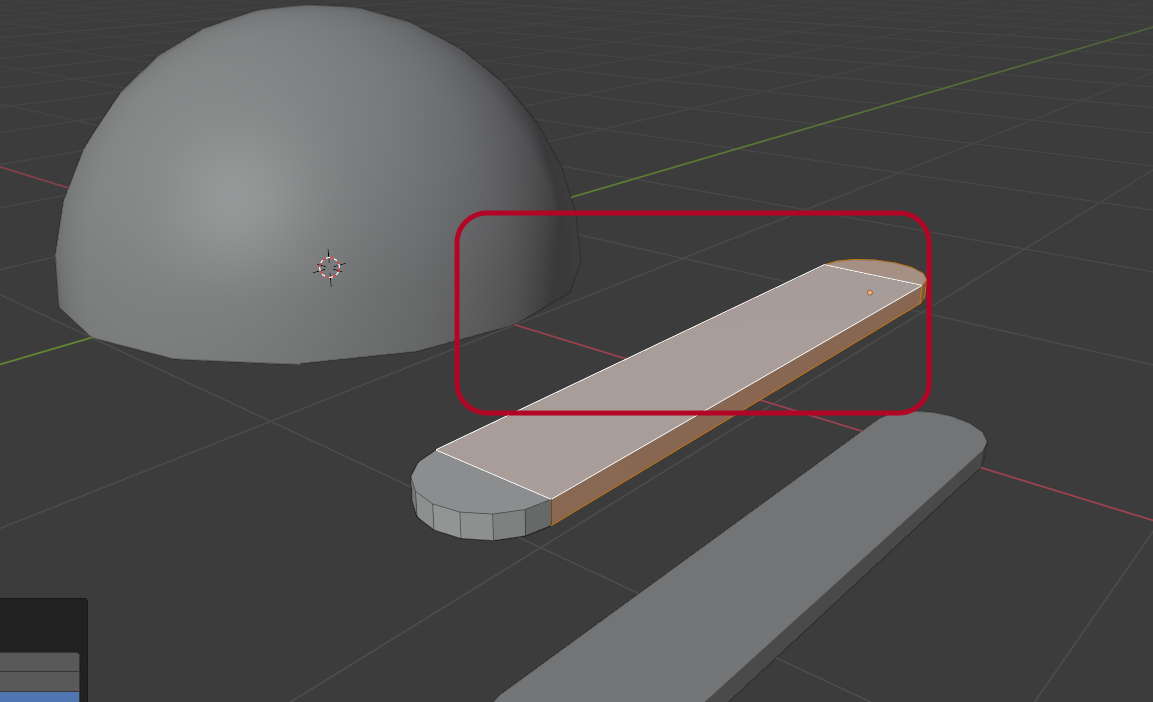1153x702 pixels.
Task: Click the orange origin dot on the paddle
Action: click(x=870, y=293)
